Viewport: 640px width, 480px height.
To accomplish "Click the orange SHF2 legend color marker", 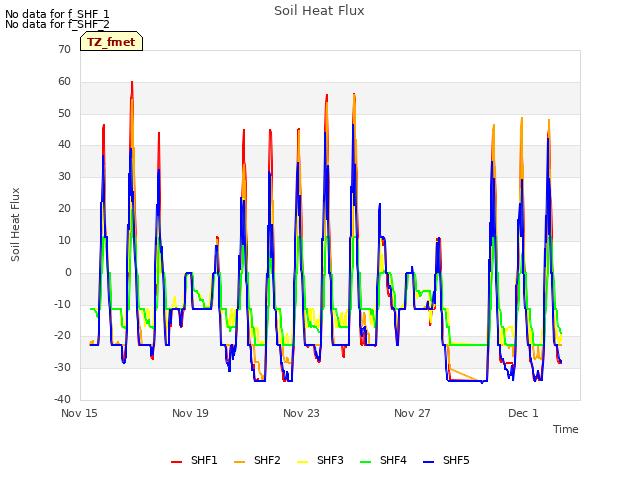I will click(240, 462).
